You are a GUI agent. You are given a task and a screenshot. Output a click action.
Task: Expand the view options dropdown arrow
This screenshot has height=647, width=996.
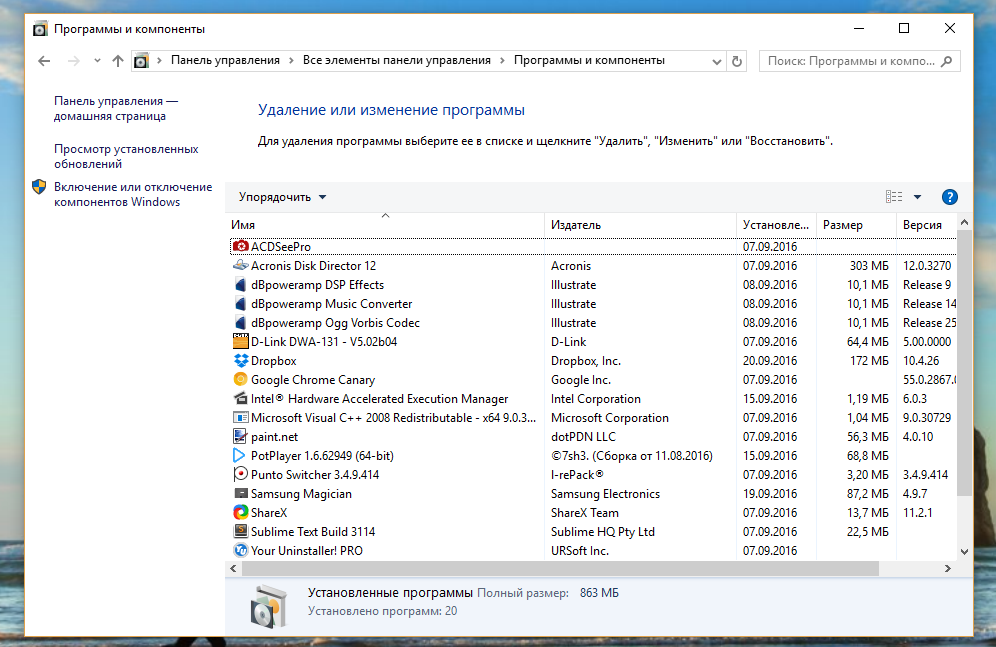[917, 197]
